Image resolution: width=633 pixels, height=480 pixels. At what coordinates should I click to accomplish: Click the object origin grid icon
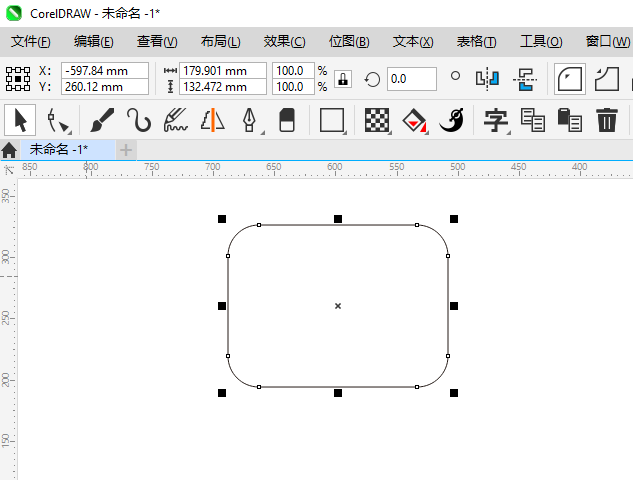(x=18, y=79)
